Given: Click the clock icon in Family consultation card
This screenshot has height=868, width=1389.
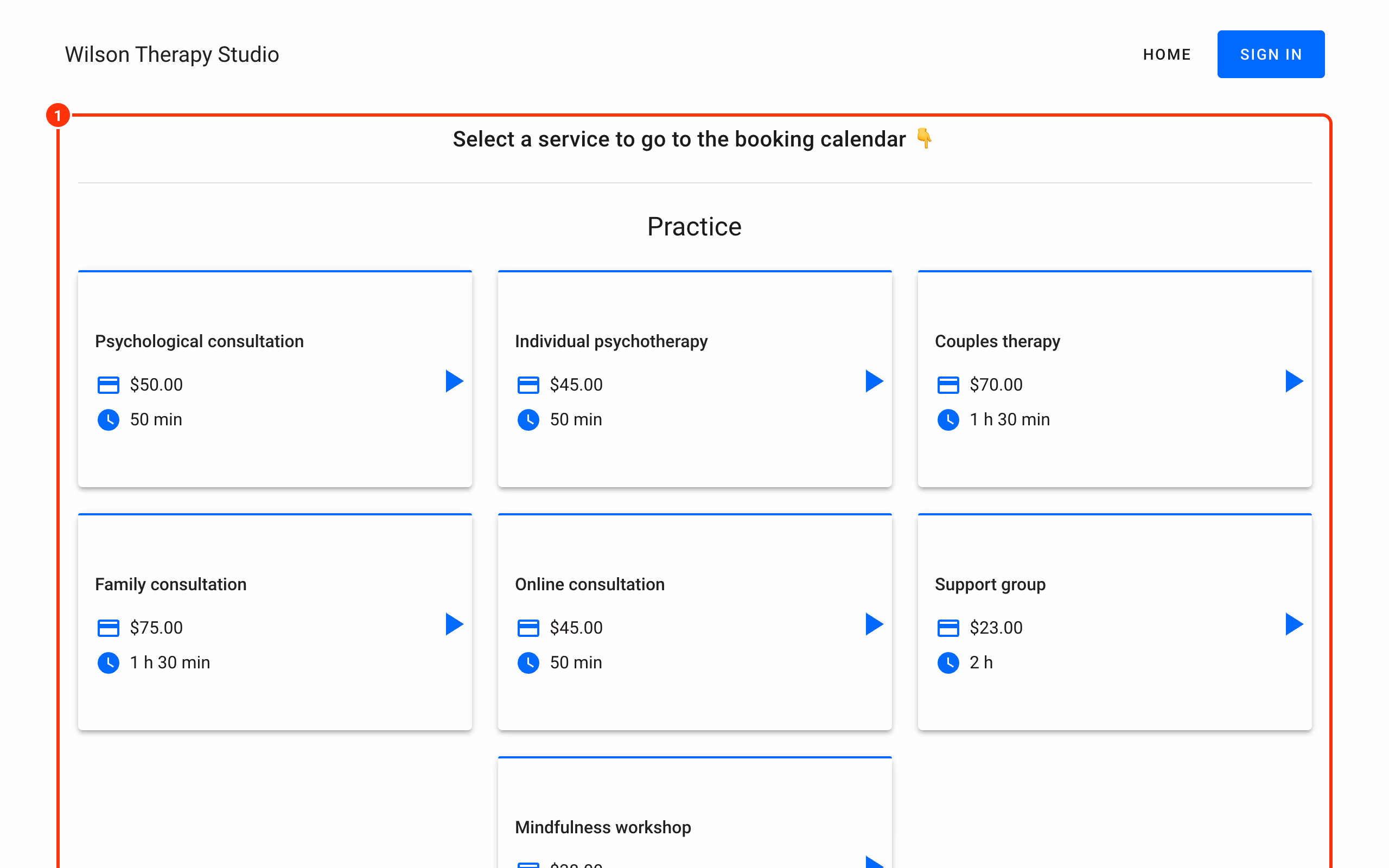Looking at the screenshot, I should coord(109,662).
